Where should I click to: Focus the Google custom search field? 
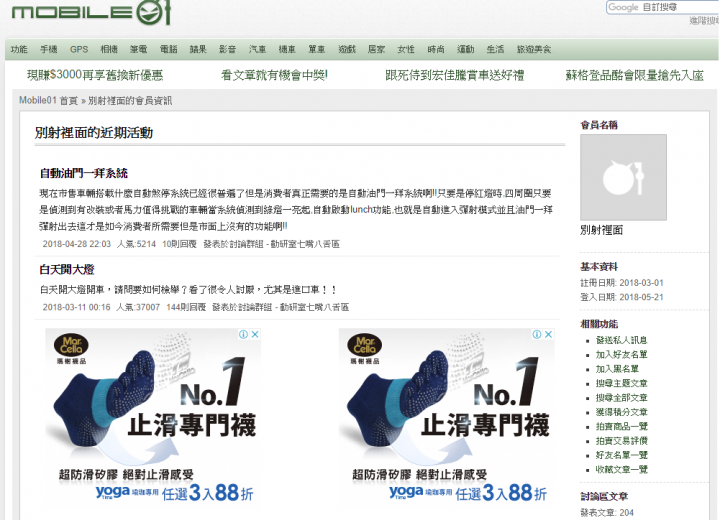click(x=663, y=7)
